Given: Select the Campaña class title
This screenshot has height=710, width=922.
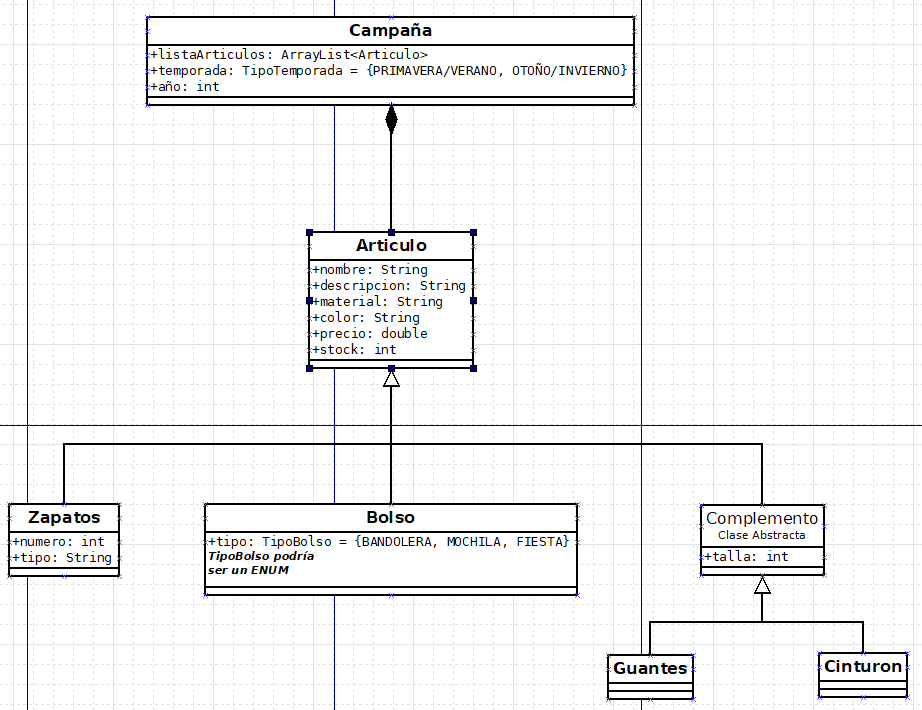Looking at the screenshot, I should [x=390, y=31].
